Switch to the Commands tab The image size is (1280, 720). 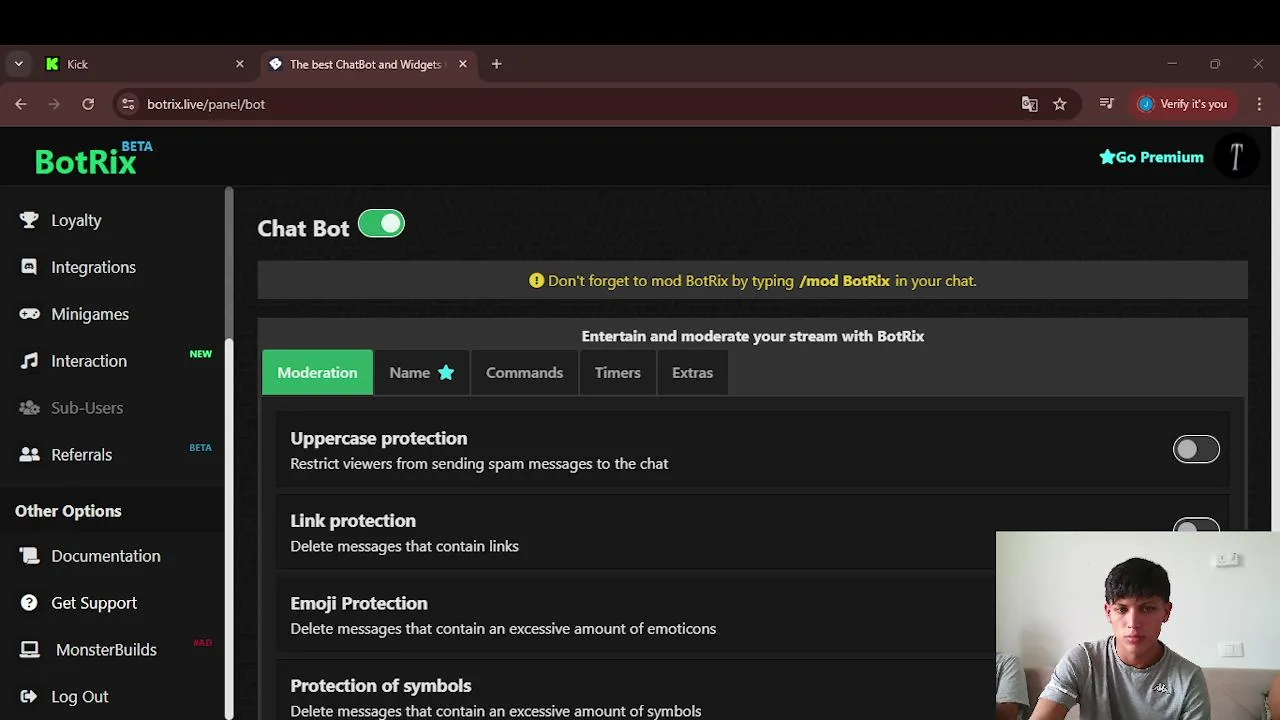[524, 373]
